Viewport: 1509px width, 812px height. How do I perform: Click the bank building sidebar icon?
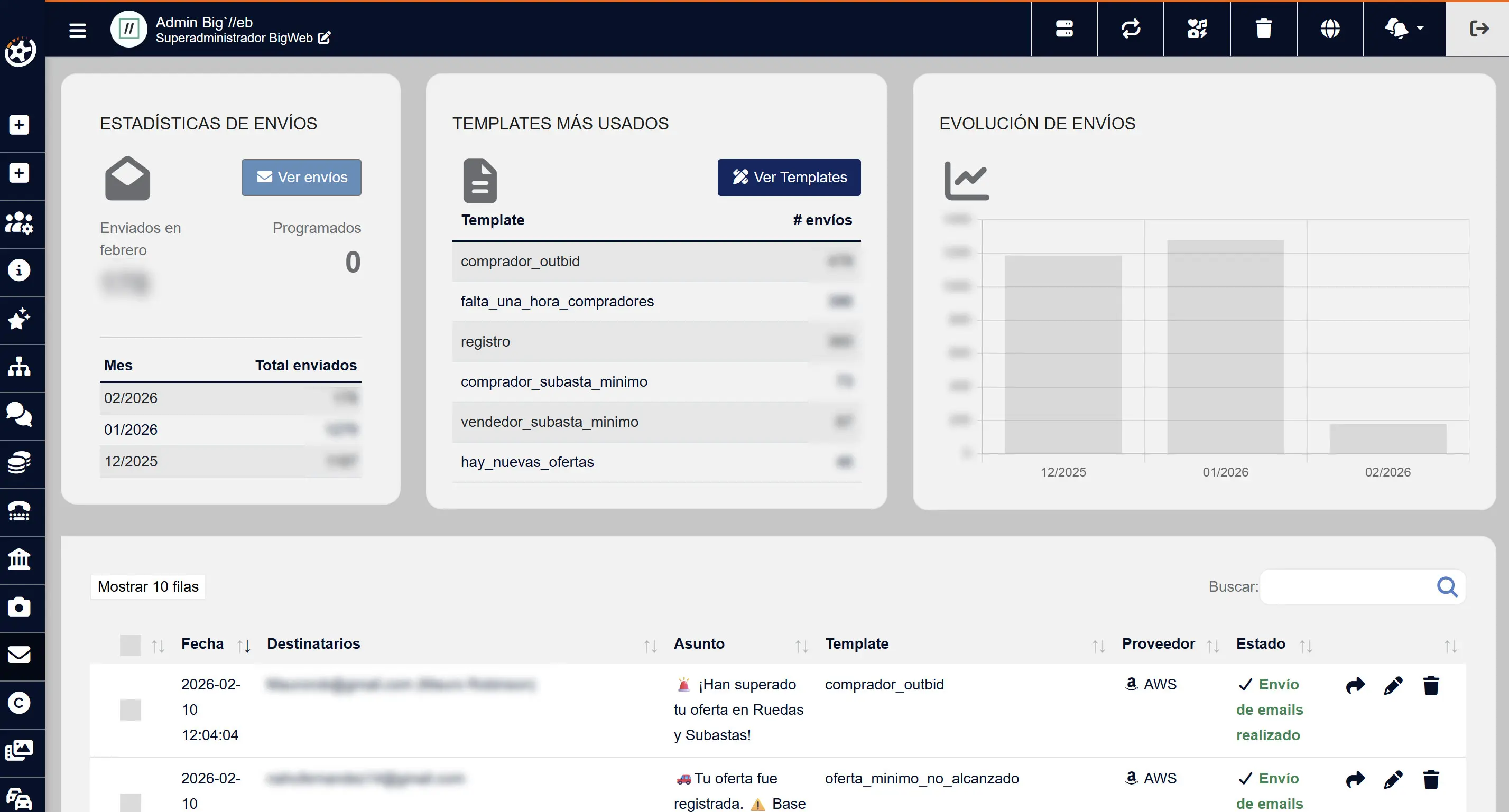pos(20,559)
